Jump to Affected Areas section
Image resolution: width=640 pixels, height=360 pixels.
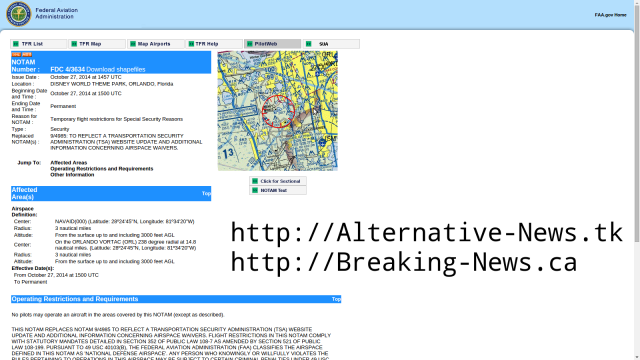coord(69,162)
